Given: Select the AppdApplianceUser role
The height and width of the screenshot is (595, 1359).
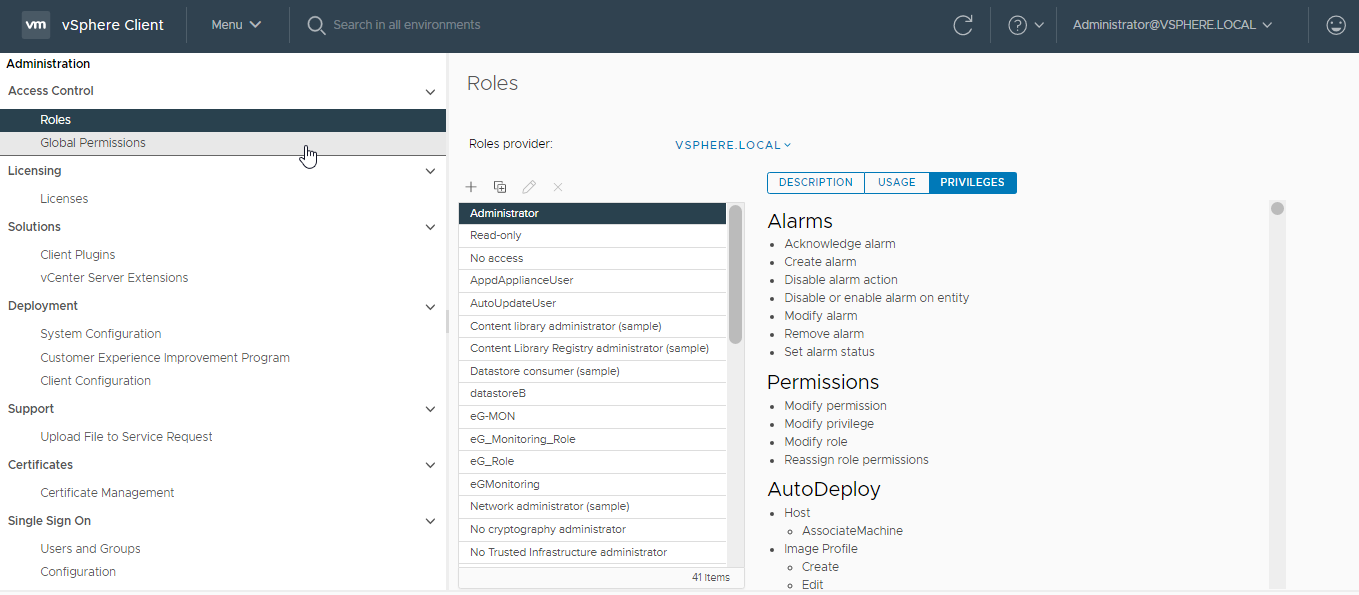Looking at the screenshot, I should click(x=592, y=281).
